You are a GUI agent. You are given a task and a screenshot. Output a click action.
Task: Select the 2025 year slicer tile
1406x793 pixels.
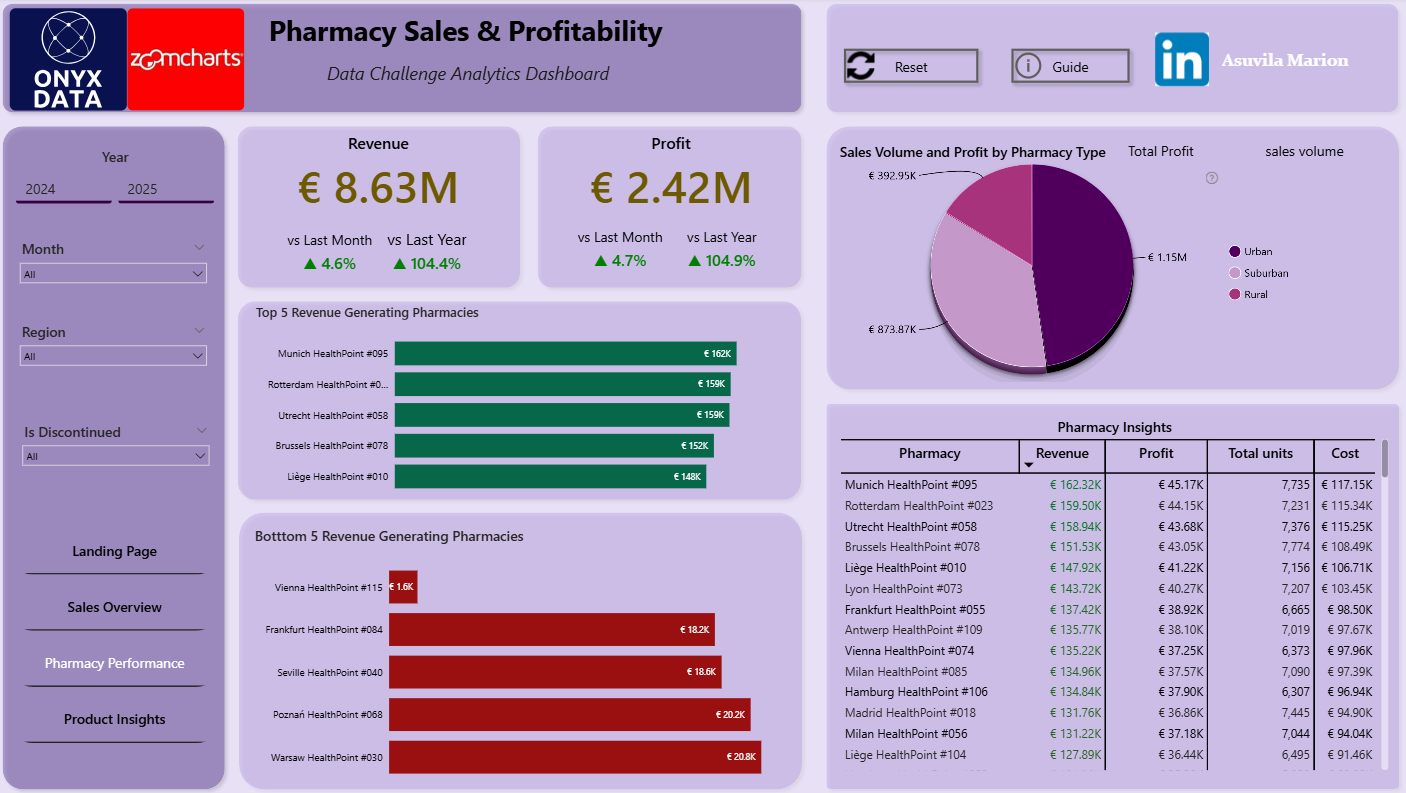165,189
